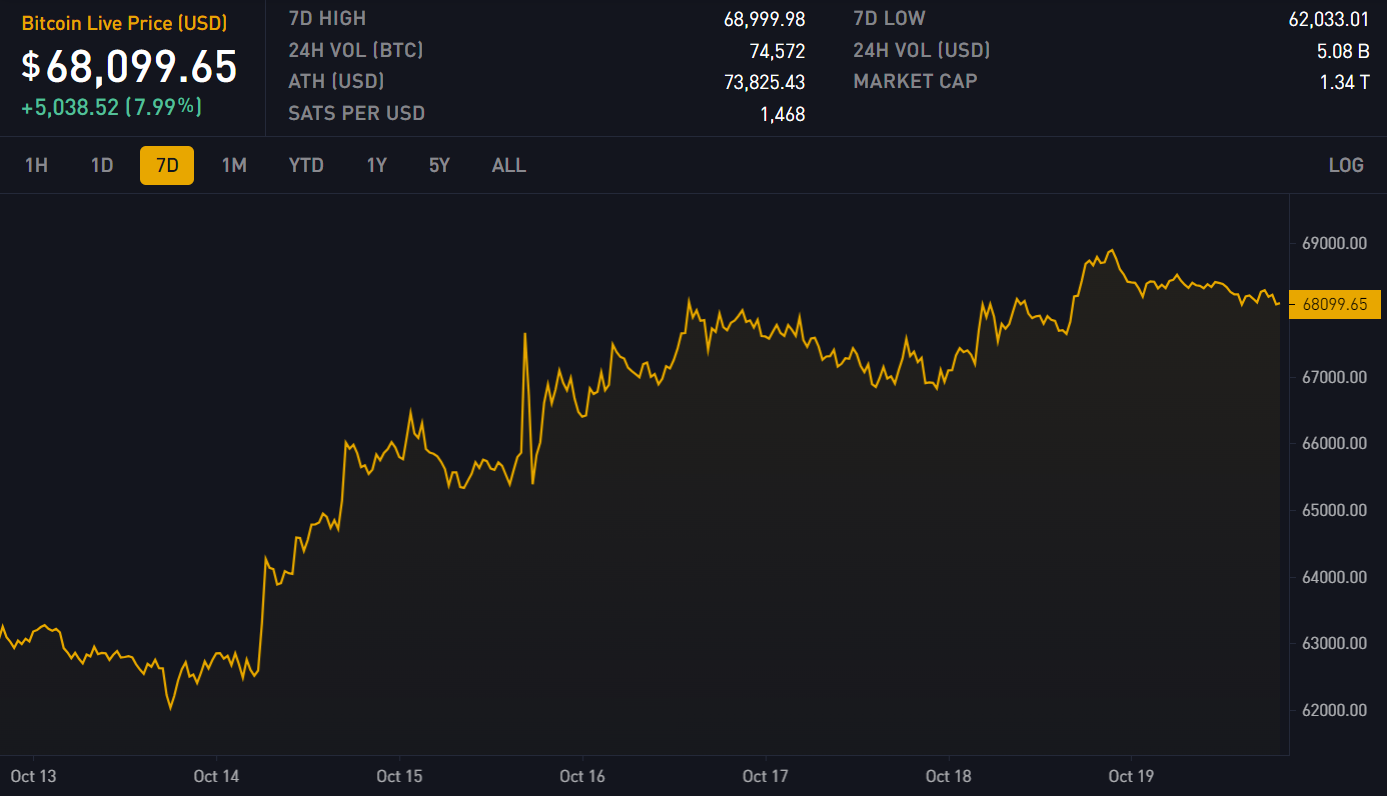Click the large $68,099.65 price
Image resolution: width=1387 pixels, height=796 pixels.
pyautogui.click(x=130, y=67)
